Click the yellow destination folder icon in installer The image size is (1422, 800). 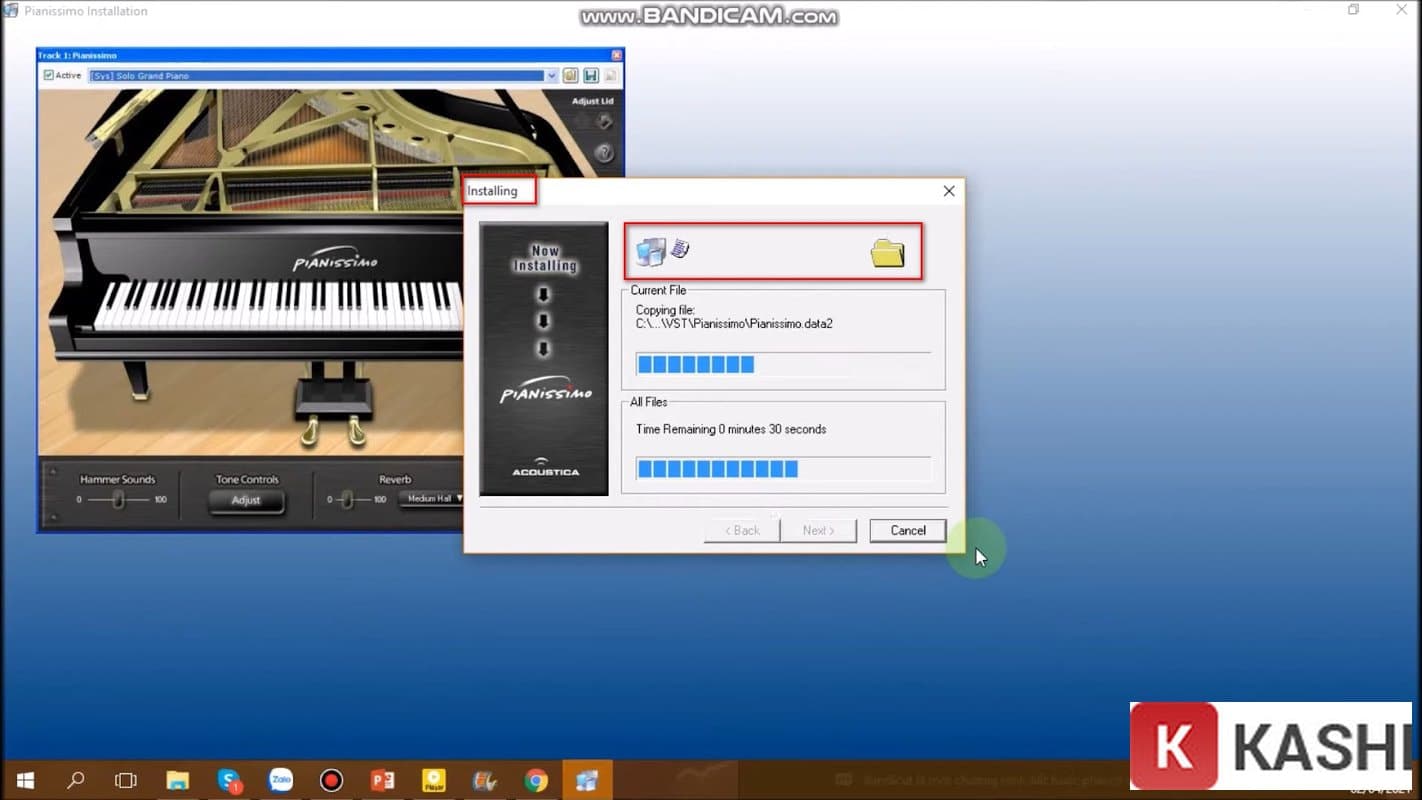pyautogui.click(x=887, y=253)
